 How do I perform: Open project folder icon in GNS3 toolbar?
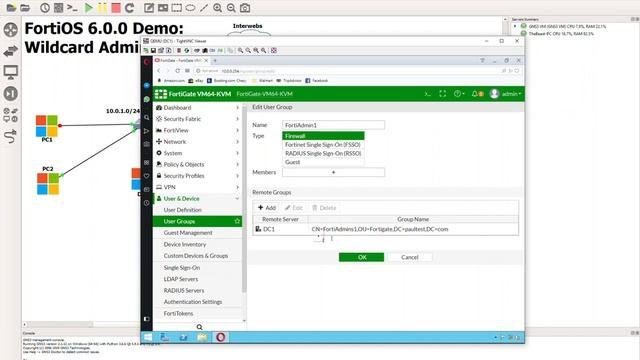[x=25, y=8]
